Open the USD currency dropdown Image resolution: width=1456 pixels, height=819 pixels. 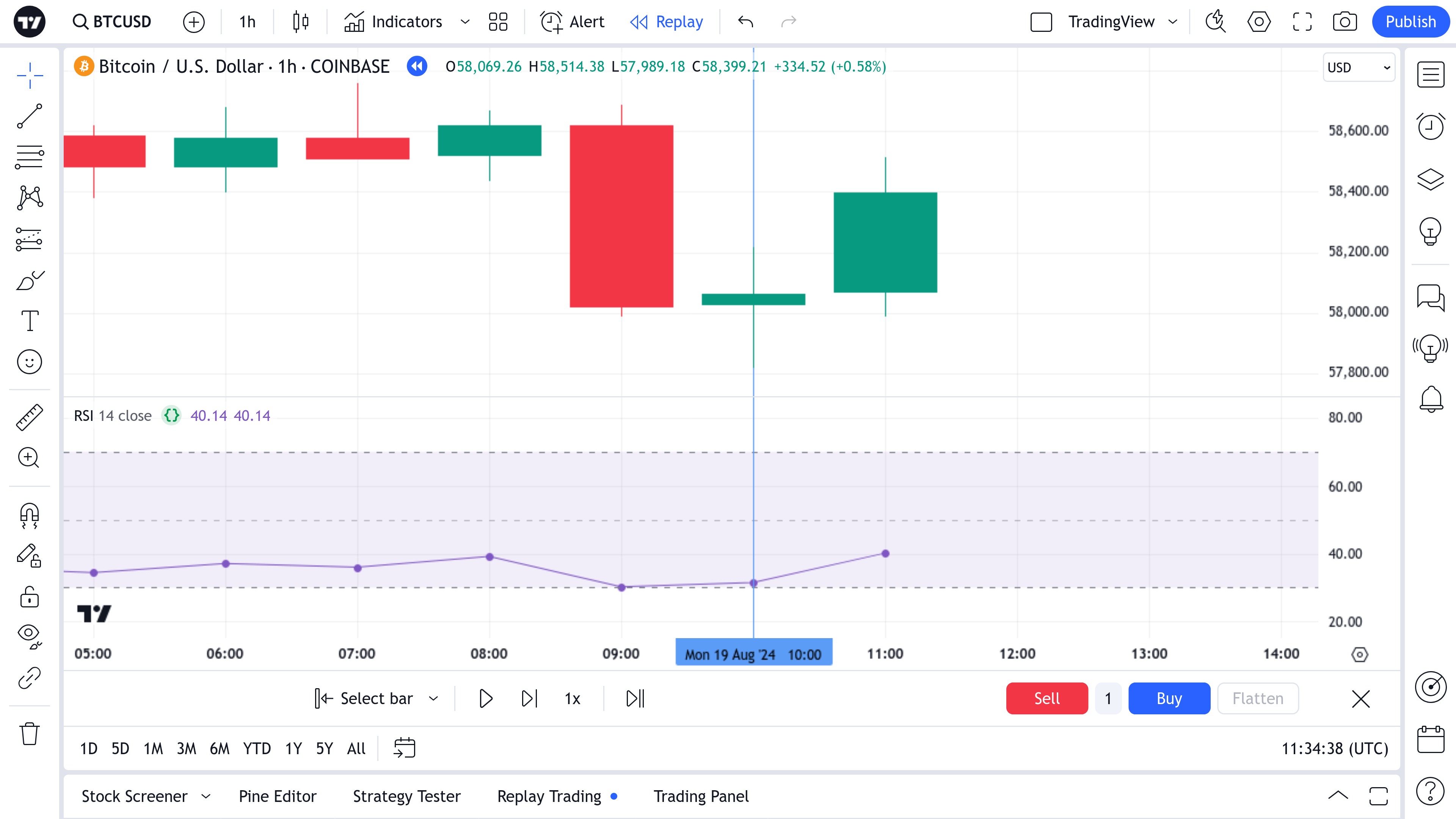tap(1358, 67)
